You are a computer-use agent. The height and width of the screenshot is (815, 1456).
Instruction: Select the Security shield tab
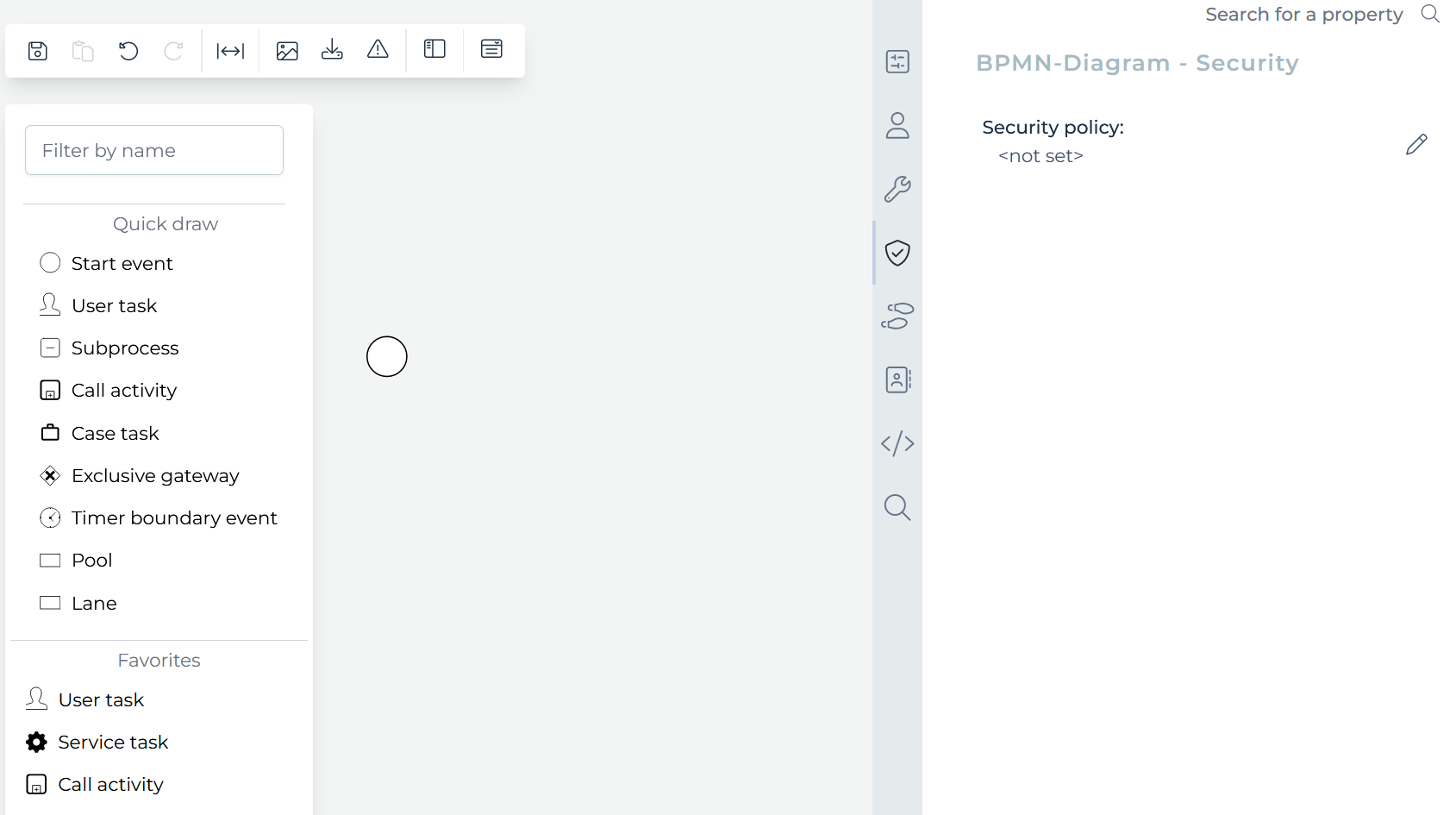tap(897, 253)
